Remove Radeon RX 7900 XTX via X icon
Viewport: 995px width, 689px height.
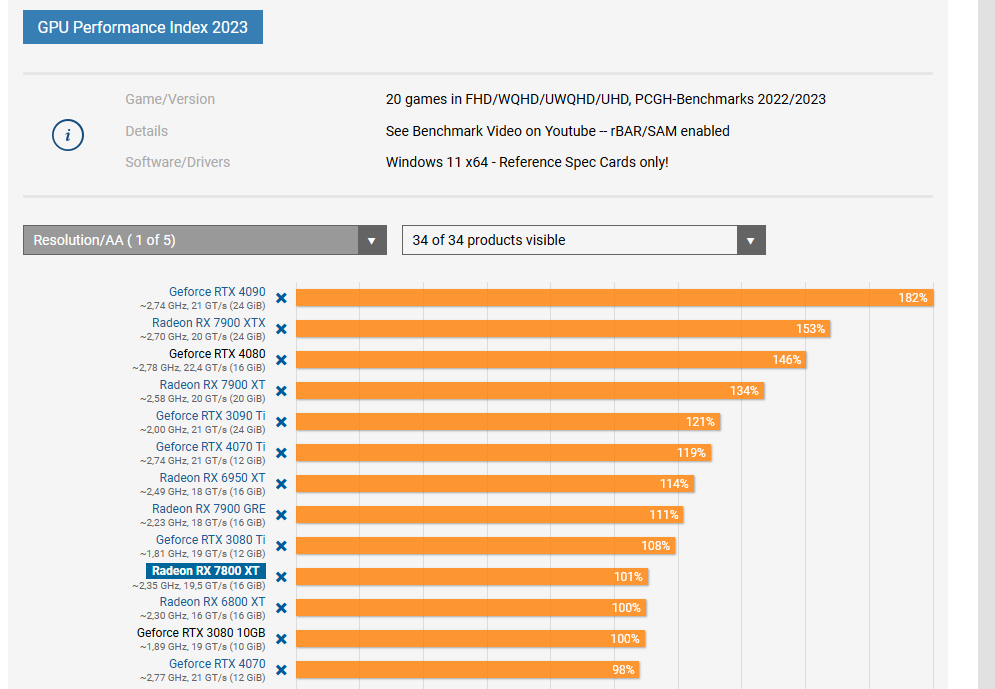point(281,329)
